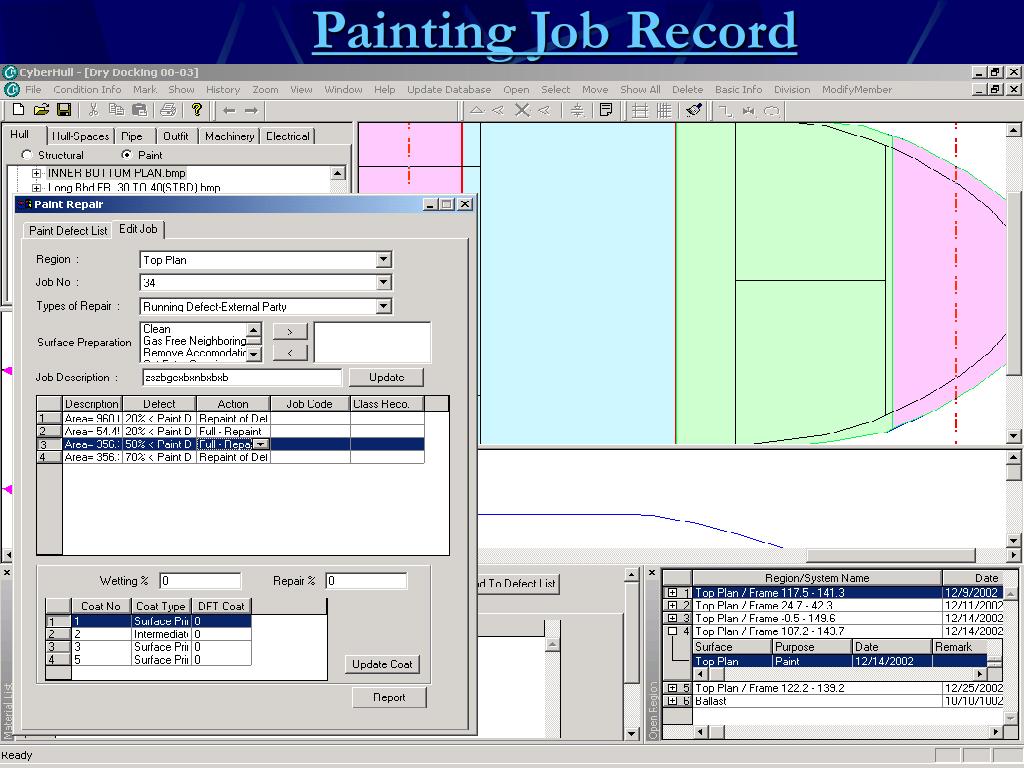Switch to the Hull-Spaces tab
The width and height of the screenshot is (1024, 768).
[80, 136]
